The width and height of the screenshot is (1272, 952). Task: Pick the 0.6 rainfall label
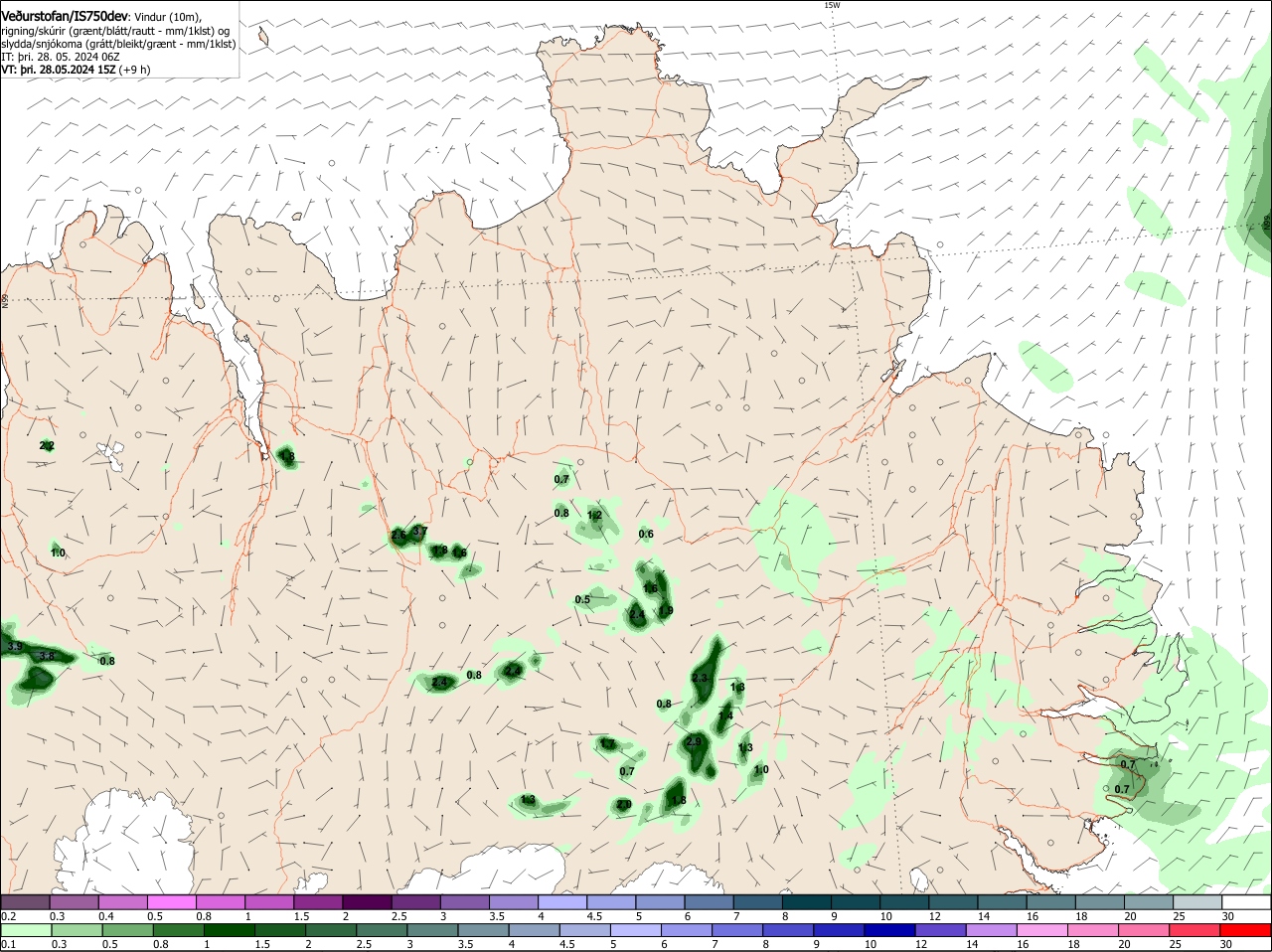(x=646, y=534)
